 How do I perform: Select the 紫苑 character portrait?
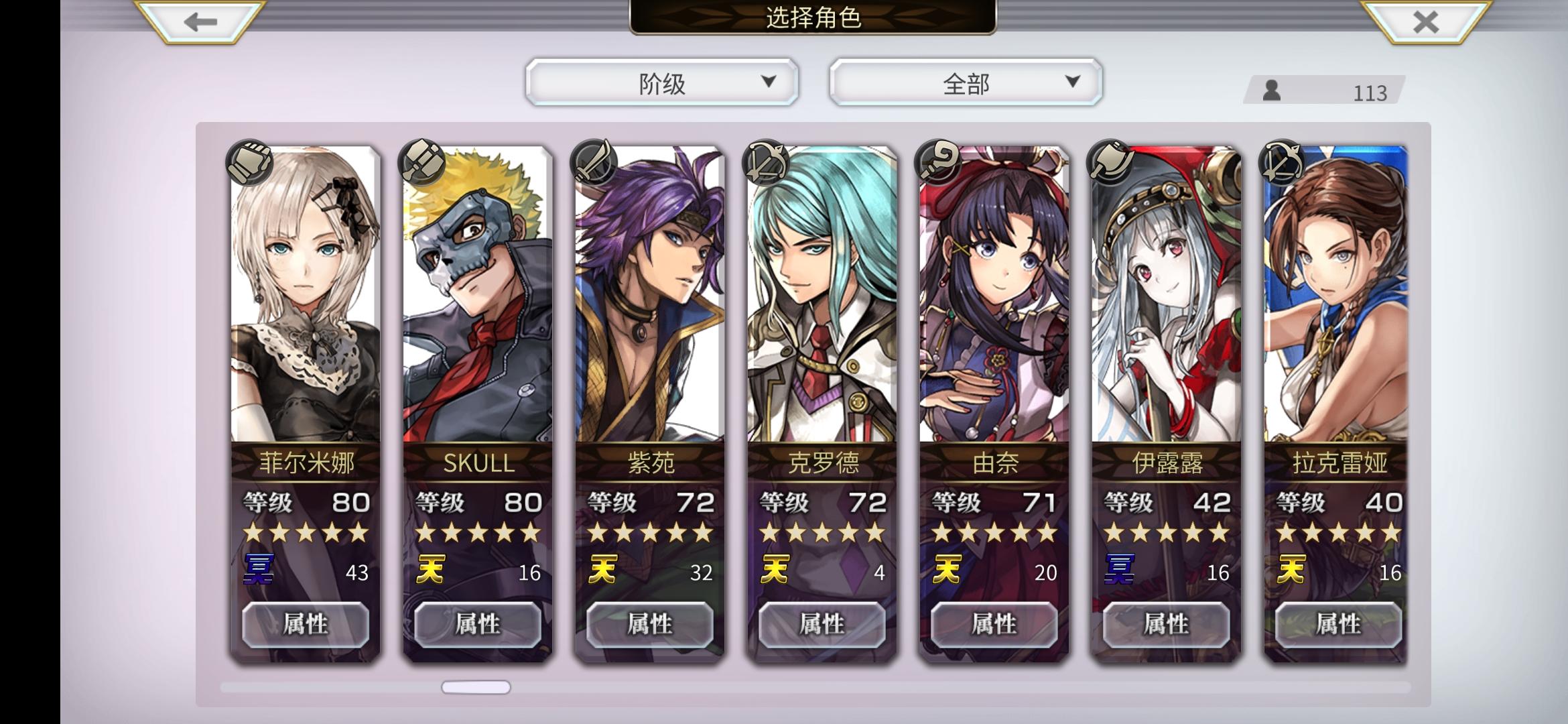click(650, 295)
